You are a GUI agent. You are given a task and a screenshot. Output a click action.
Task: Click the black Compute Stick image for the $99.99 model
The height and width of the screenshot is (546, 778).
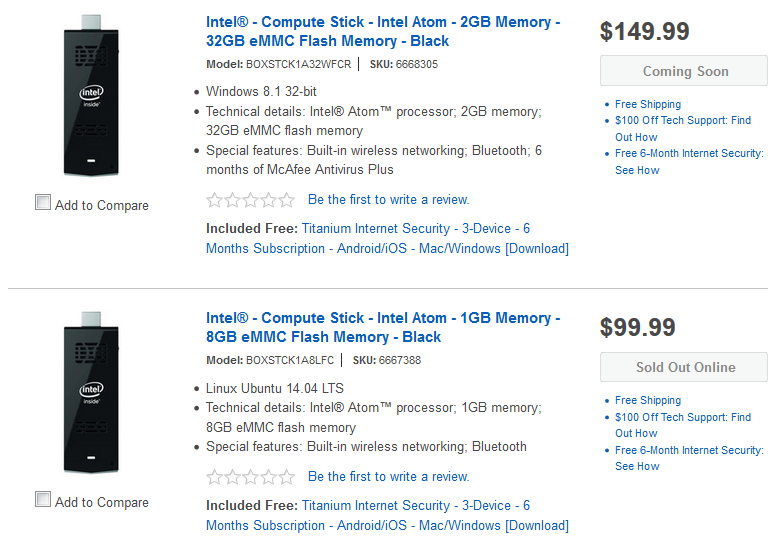[x=91, y=394]
